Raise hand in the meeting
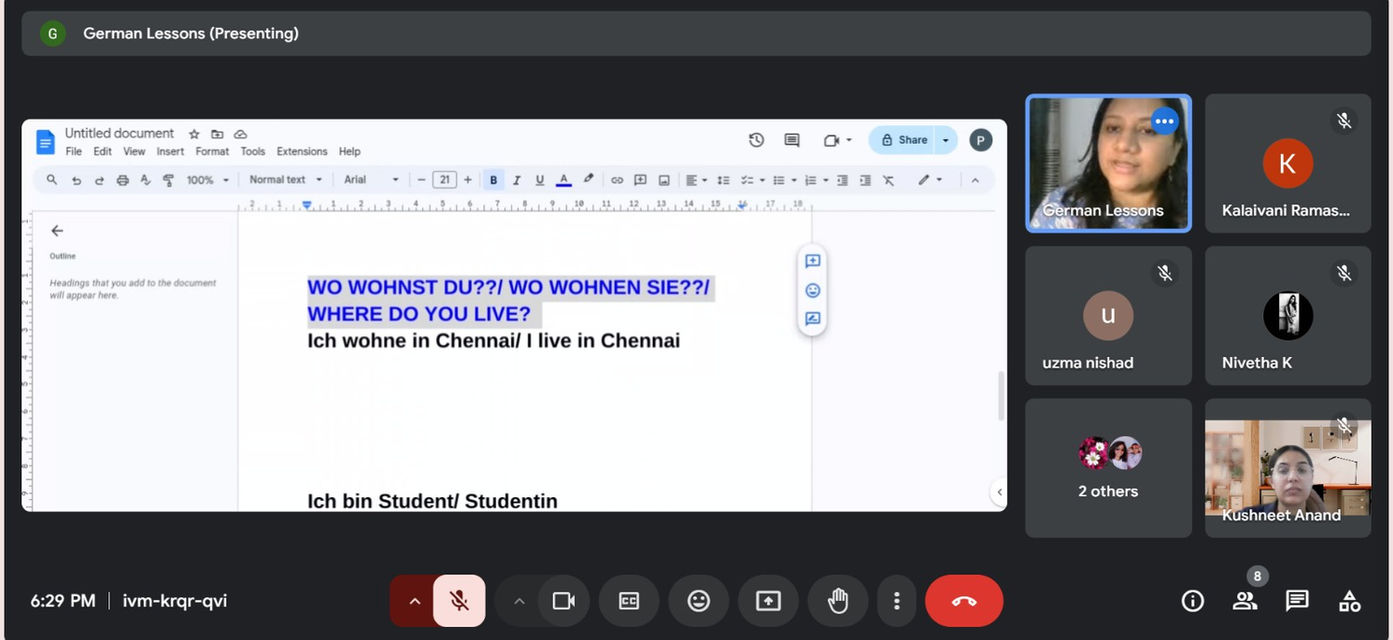The height and width of the screenshot is (640, 1393). pyautogui.click(x=838, y=601)
